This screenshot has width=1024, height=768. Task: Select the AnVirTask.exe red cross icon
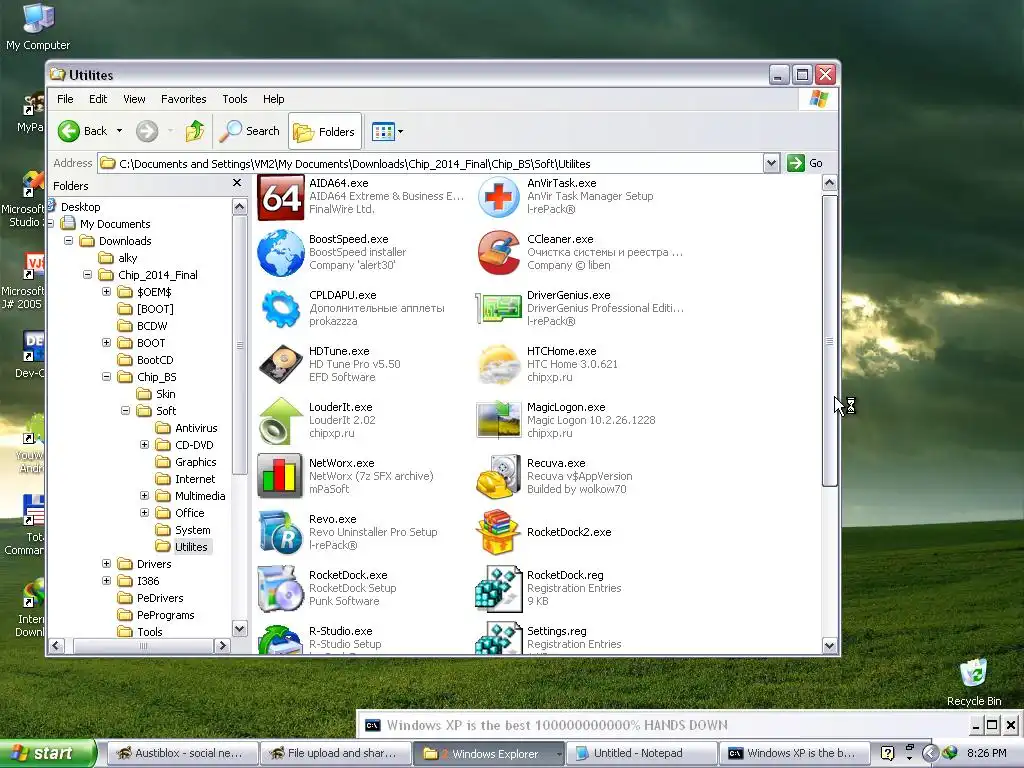(498, 197)
